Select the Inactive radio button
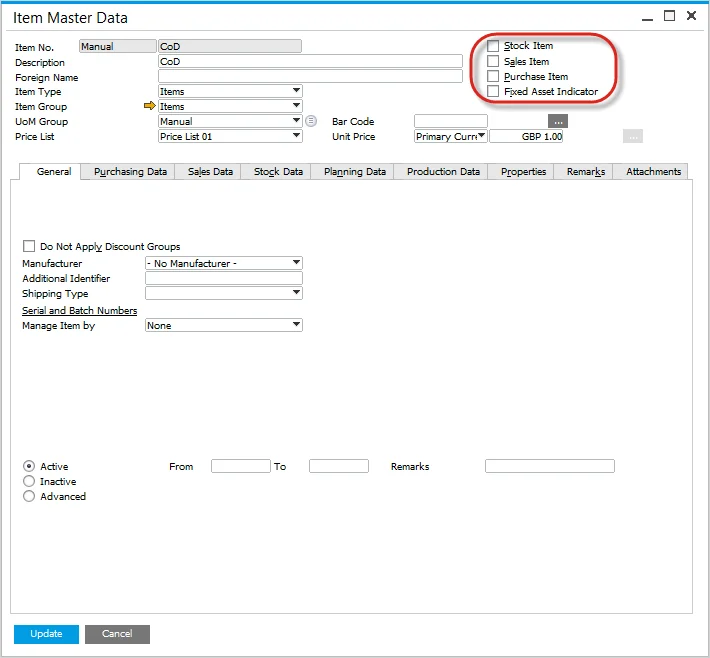This screenshot has width=710, height=658. tap(29, 481)
